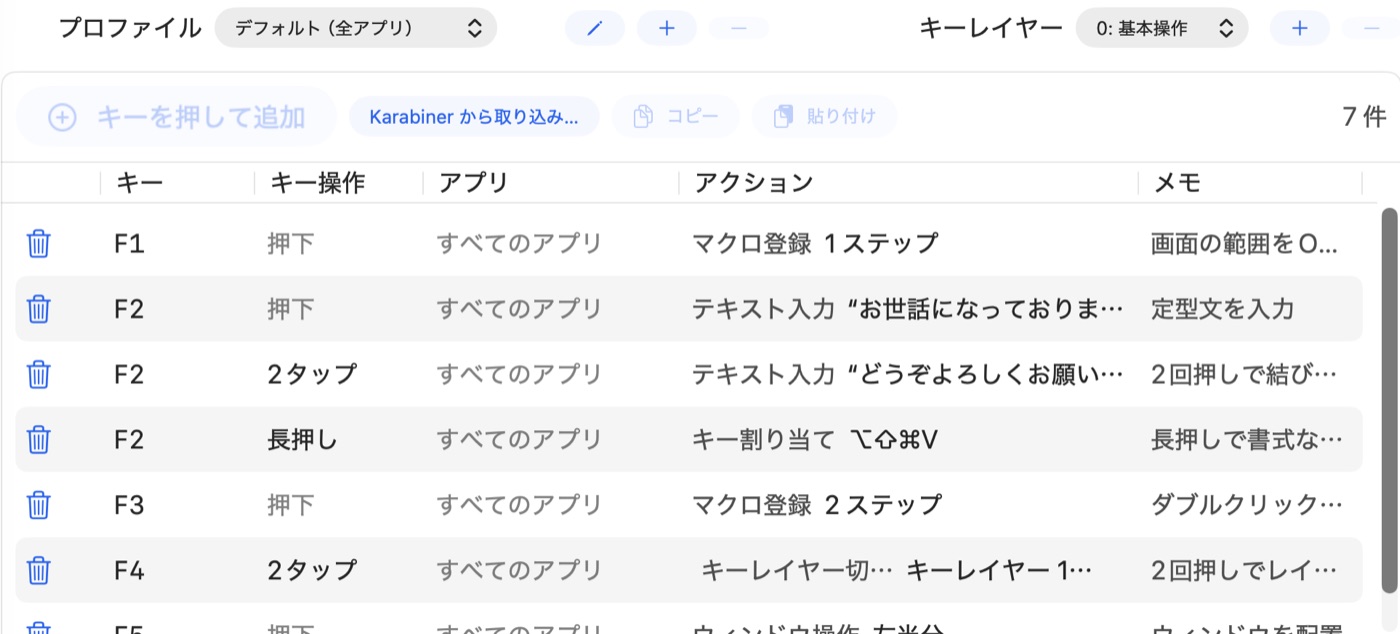Click テキスト入力 "お世話になっておりま…" action

tap(908, 309)
